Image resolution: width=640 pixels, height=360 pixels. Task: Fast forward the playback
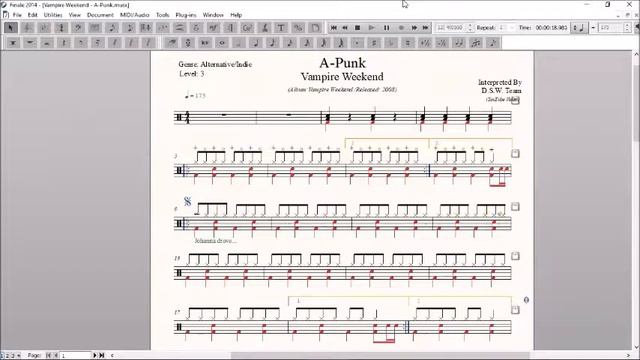(414, 28)
